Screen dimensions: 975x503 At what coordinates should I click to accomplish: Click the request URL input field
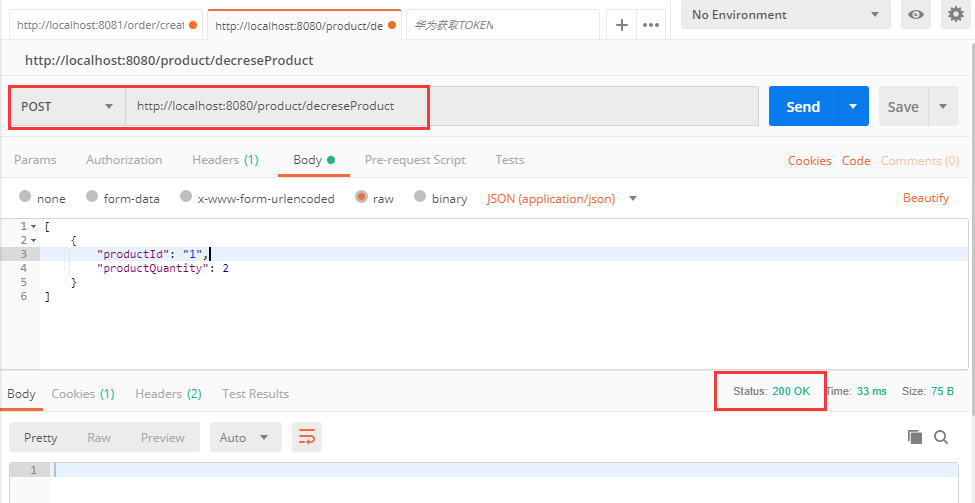click(442, 106)
